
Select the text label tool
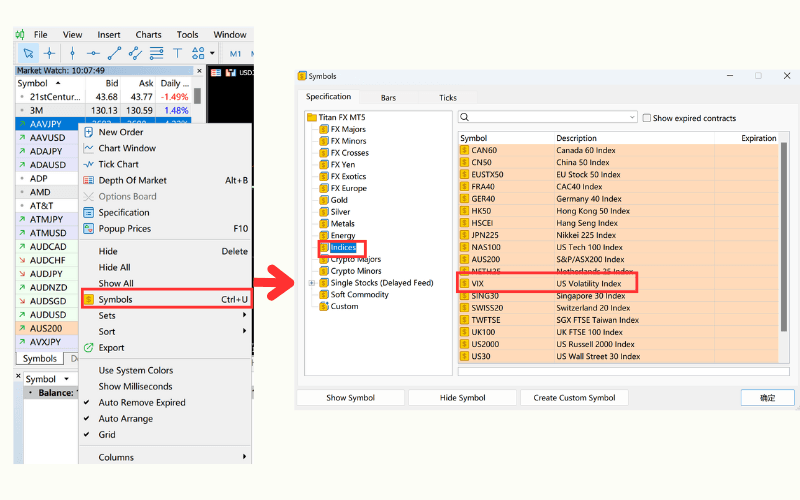178,53
